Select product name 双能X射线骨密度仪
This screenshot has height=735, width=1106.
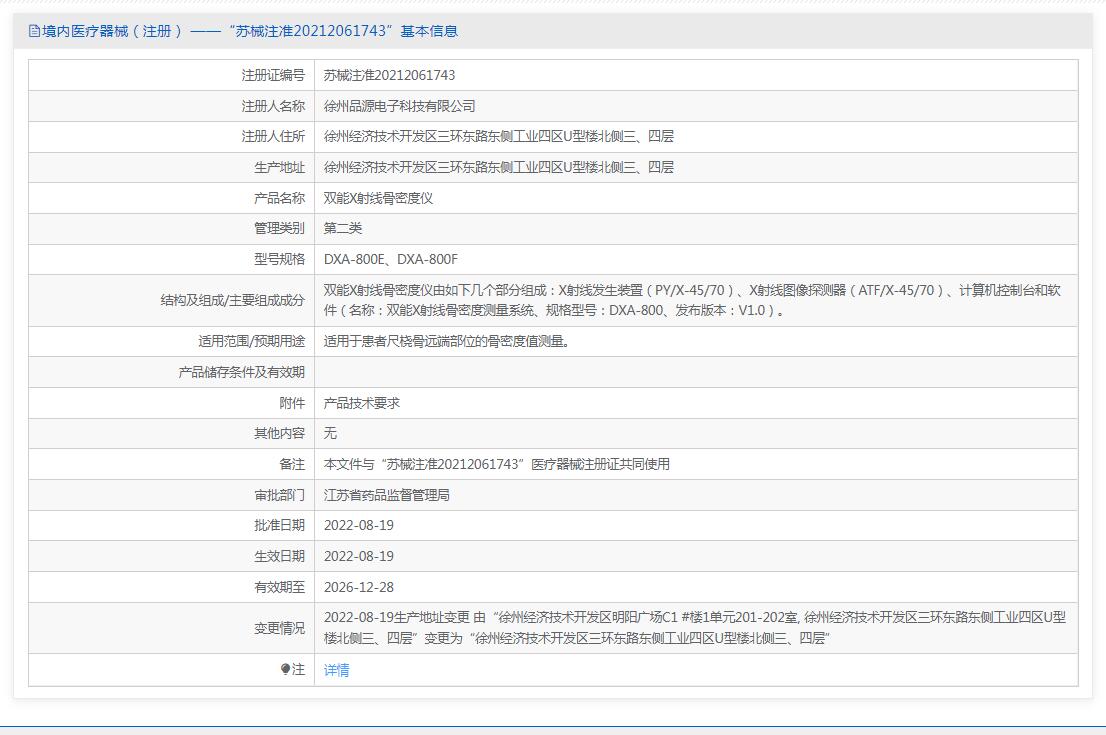pyautogui.click(x=378, y=198)
